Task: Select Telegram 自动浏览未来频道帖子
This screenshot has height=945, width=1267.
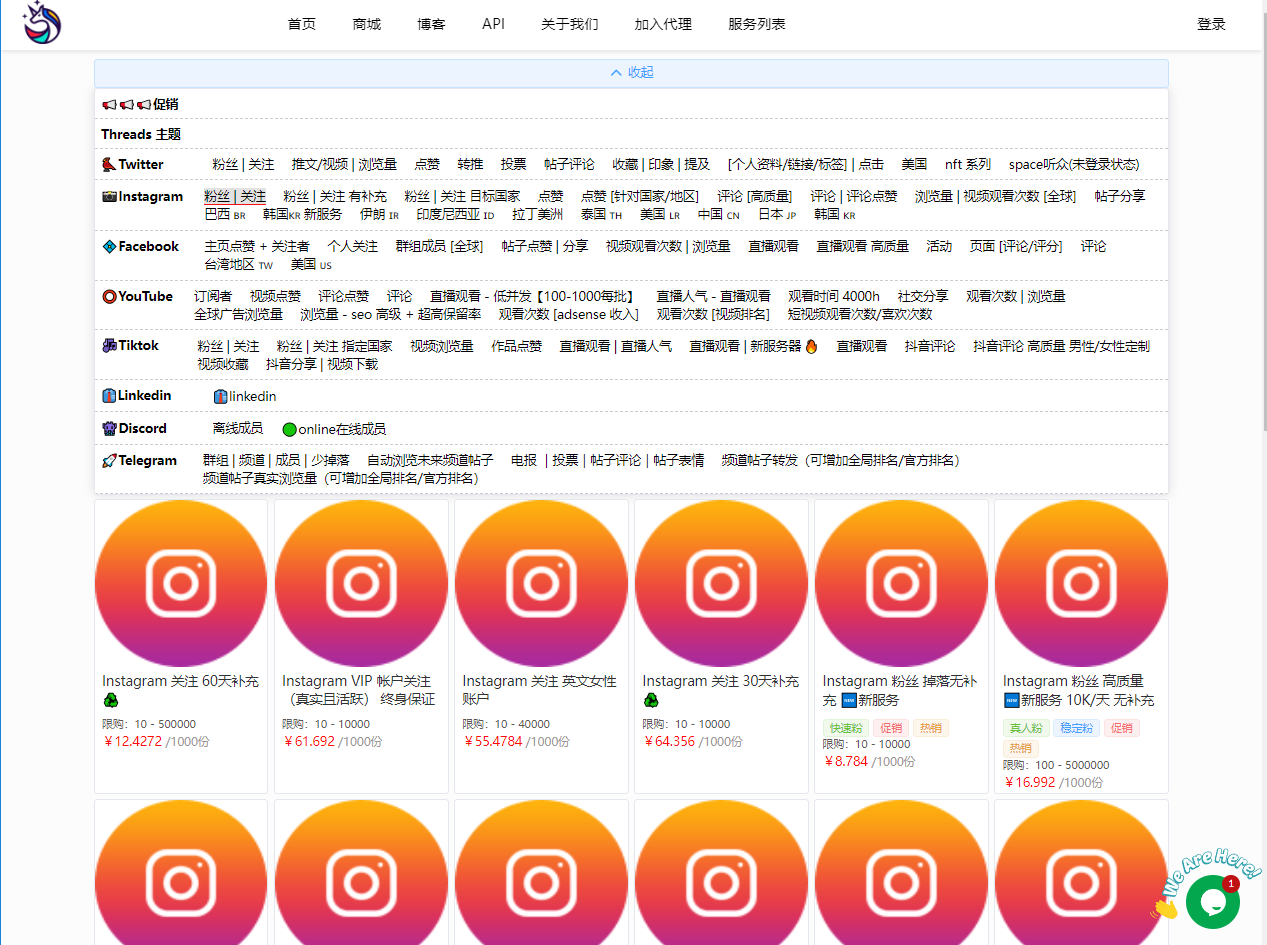Action: (x=430, y=460)
